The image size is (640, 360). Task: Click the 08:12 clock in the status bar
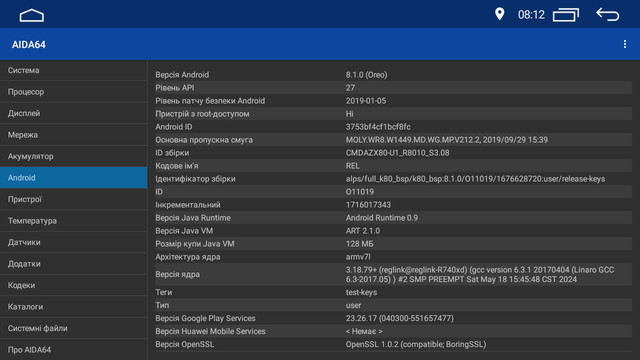click(x=531, y=15)
